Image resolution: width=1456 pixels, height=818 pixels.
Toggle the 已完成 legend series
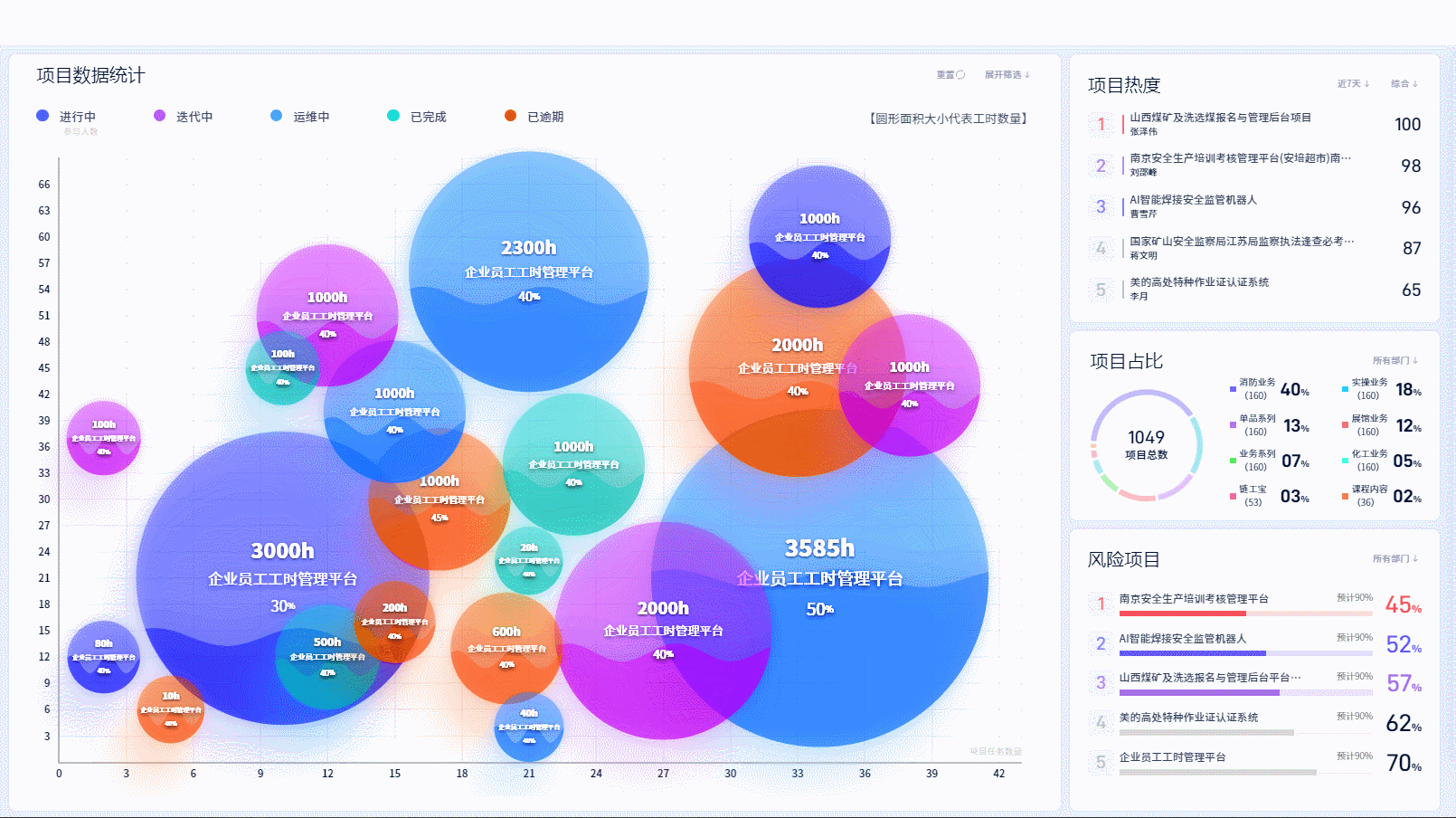pyautogui.click(x=417, y=117)
